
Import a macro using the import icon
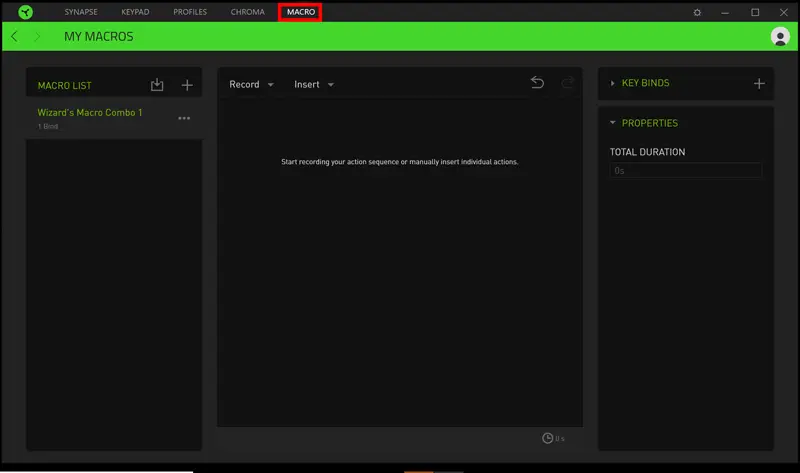pyautogui.click(x=157, y=85)
